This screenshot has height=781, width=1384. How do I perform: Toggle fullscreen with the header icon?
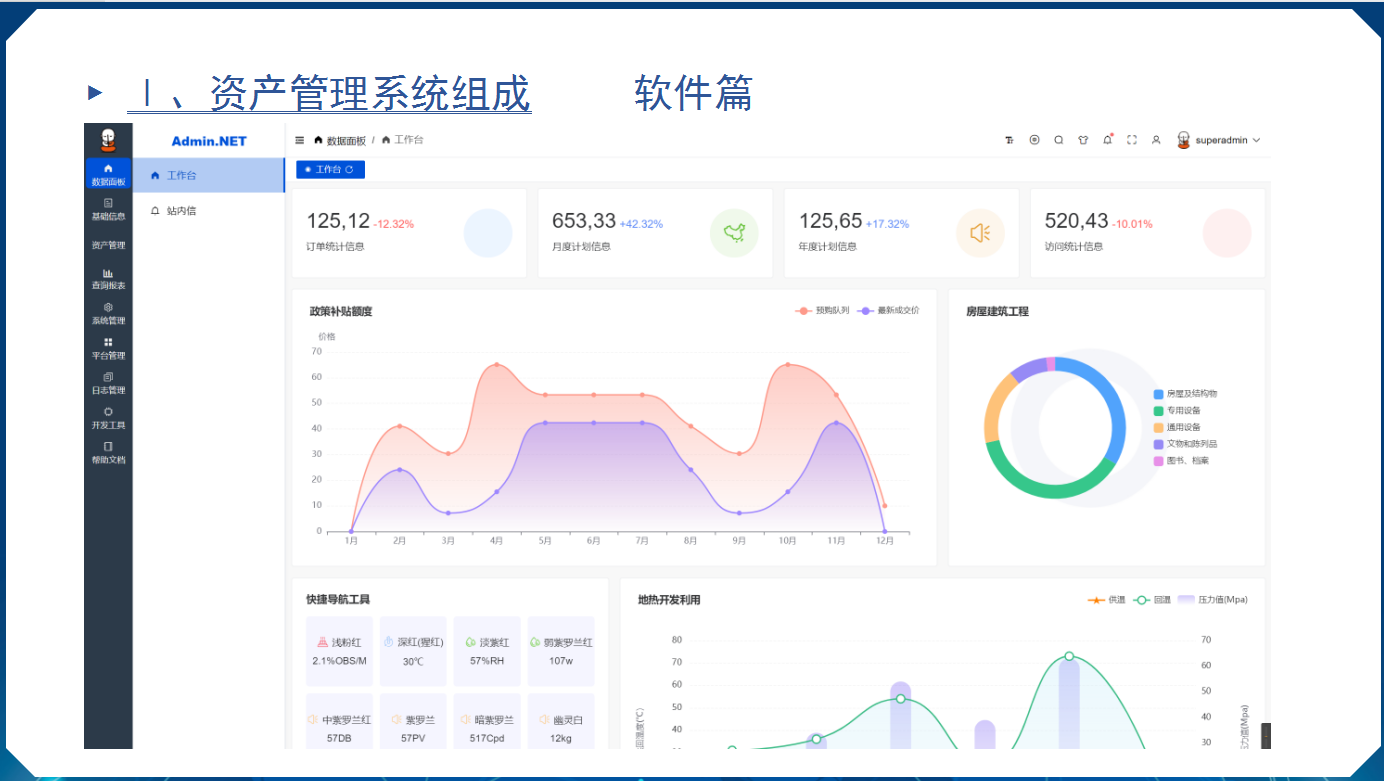point(1132,140)
